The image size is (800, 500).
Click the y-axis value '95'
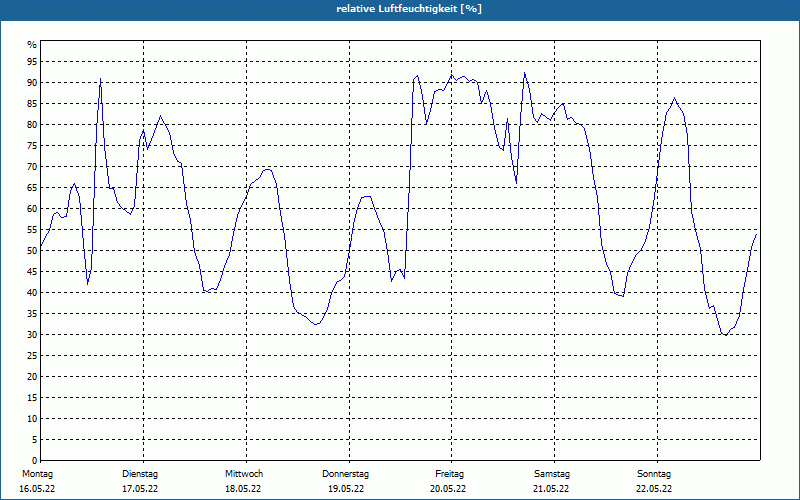coord(32,62)
